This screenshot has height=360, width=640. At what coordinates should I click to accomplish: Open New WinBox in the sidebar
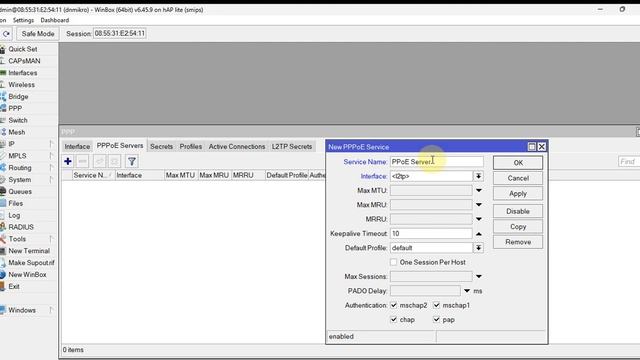pyautogui.click(x=27, y=274)
